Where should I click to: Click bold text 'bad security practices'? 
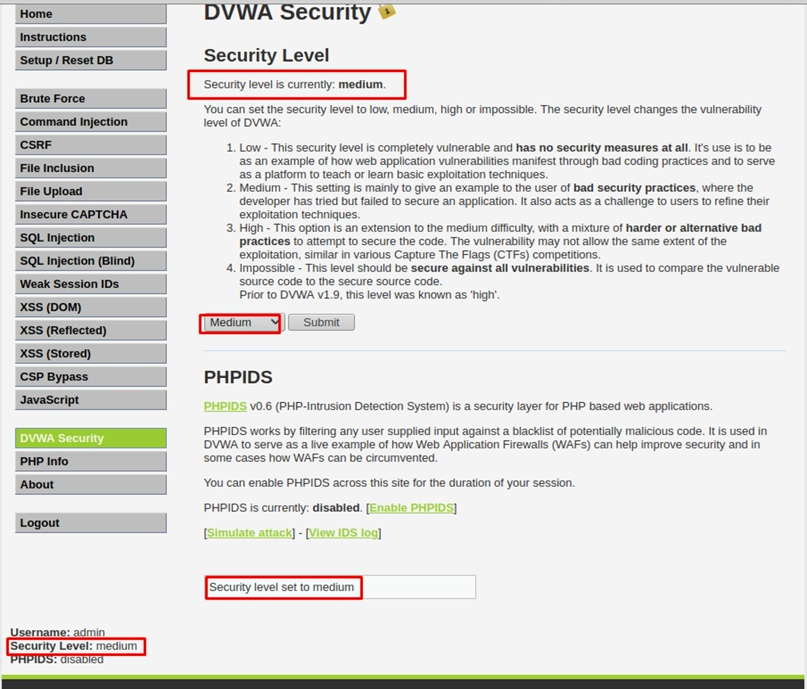634,188
